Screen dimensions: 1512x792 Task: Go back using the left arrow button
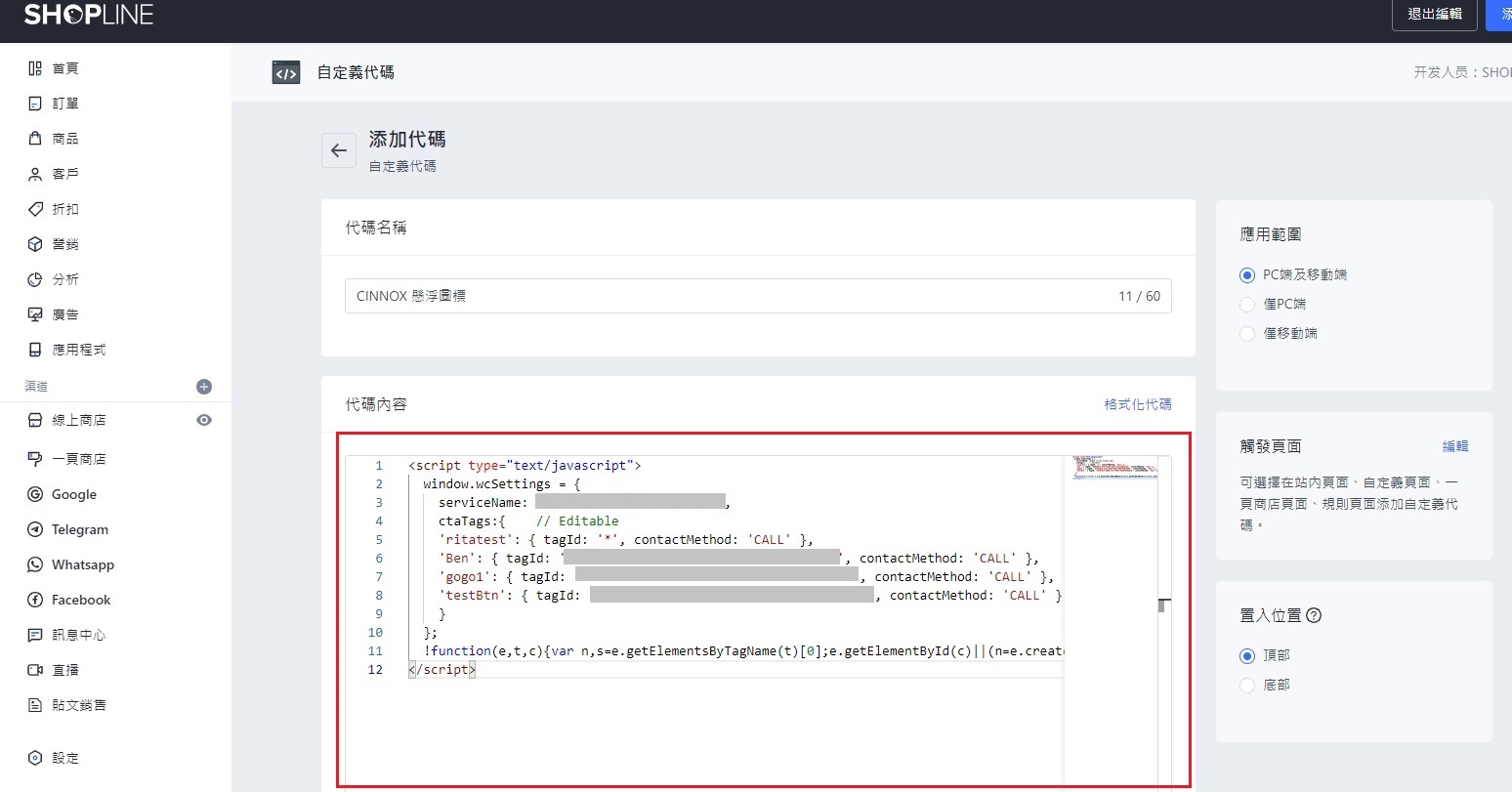[339, 150]
